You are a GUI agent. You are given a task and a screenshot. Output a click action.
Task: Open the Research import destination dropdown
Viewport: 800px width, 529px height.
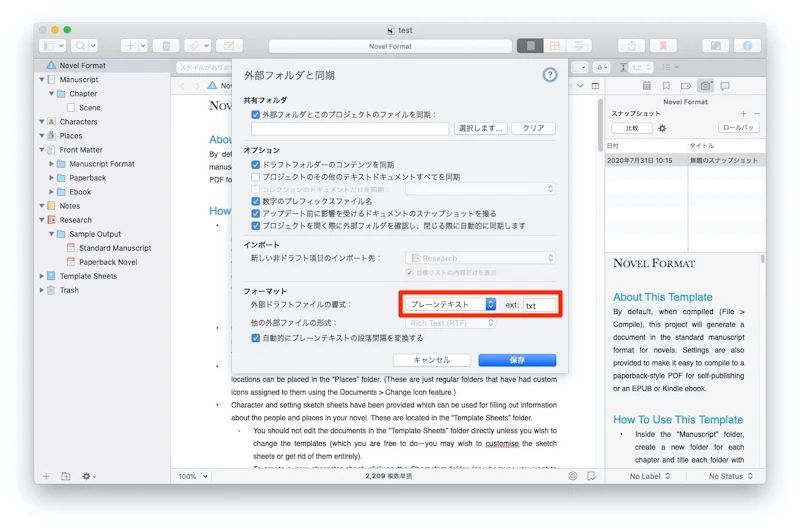(481, 258)
